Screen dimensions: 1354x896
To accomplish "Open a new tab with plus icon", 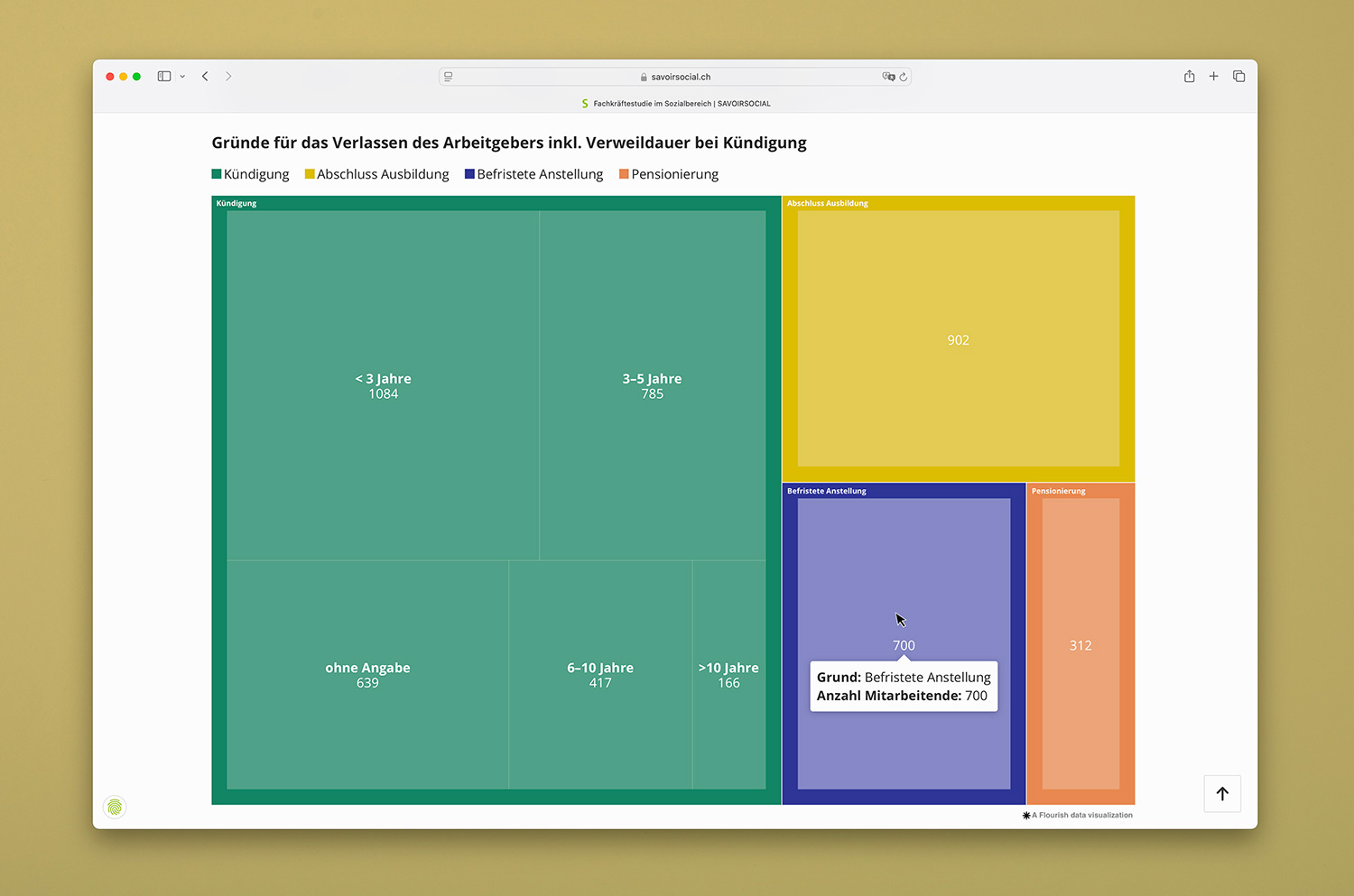I will click(1214, 77).
